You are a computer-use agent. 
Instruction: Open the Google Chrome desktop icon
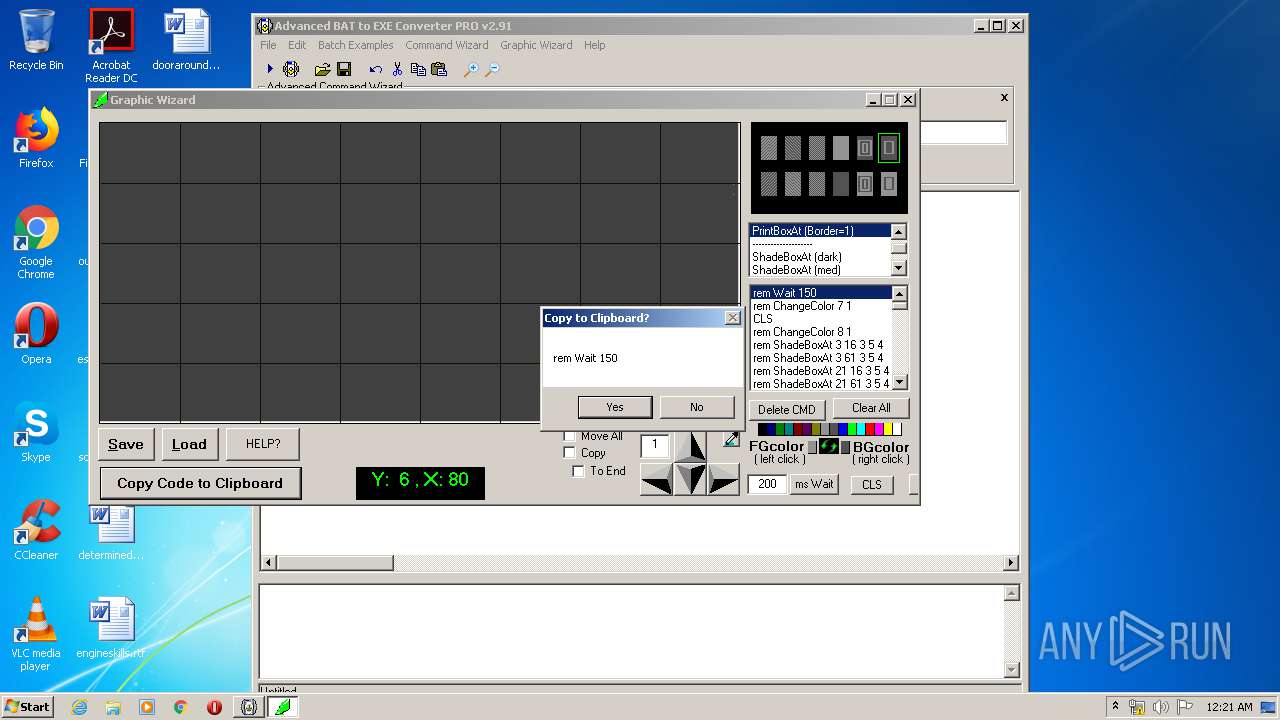pyautogui.click(x=36, y=242)
